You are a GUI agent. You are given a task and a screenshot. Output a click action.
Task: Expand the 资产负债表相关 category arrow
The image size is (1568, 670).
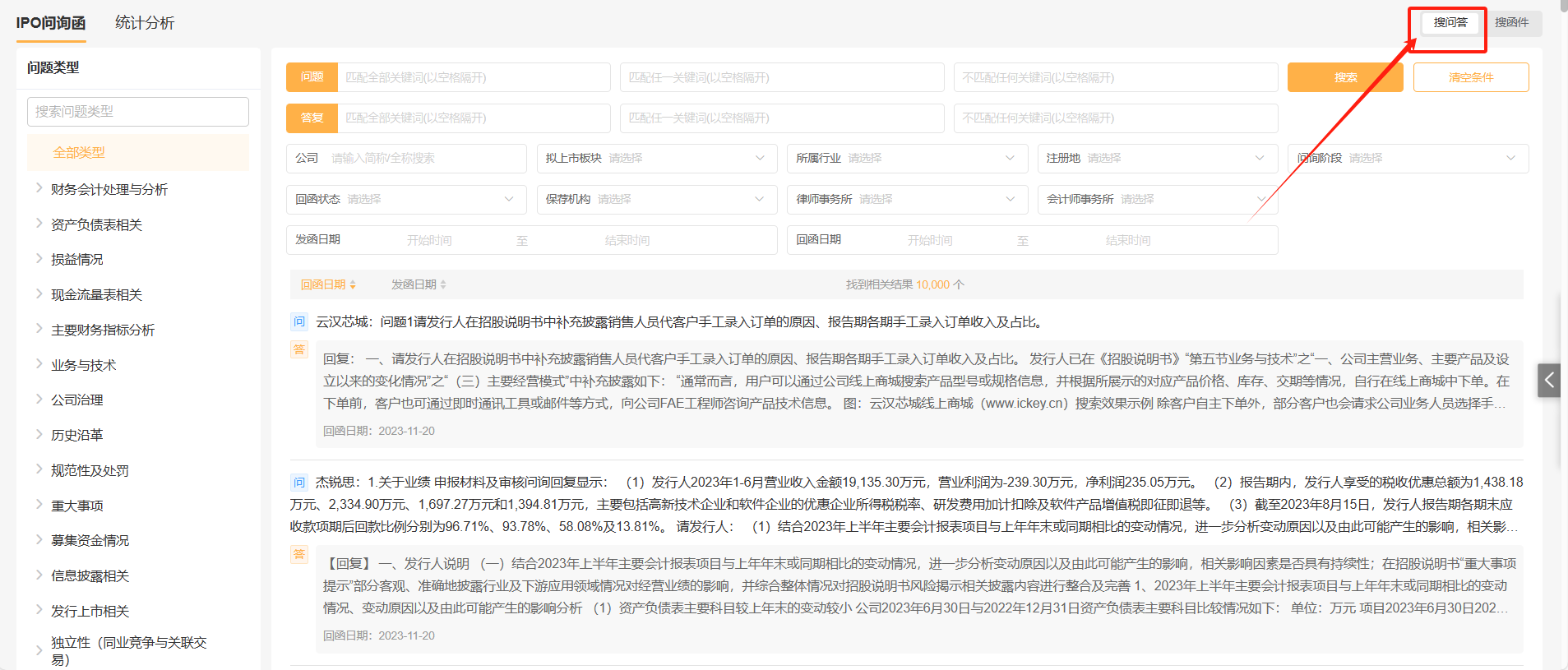pyautogui.click(x=39, y=224)
